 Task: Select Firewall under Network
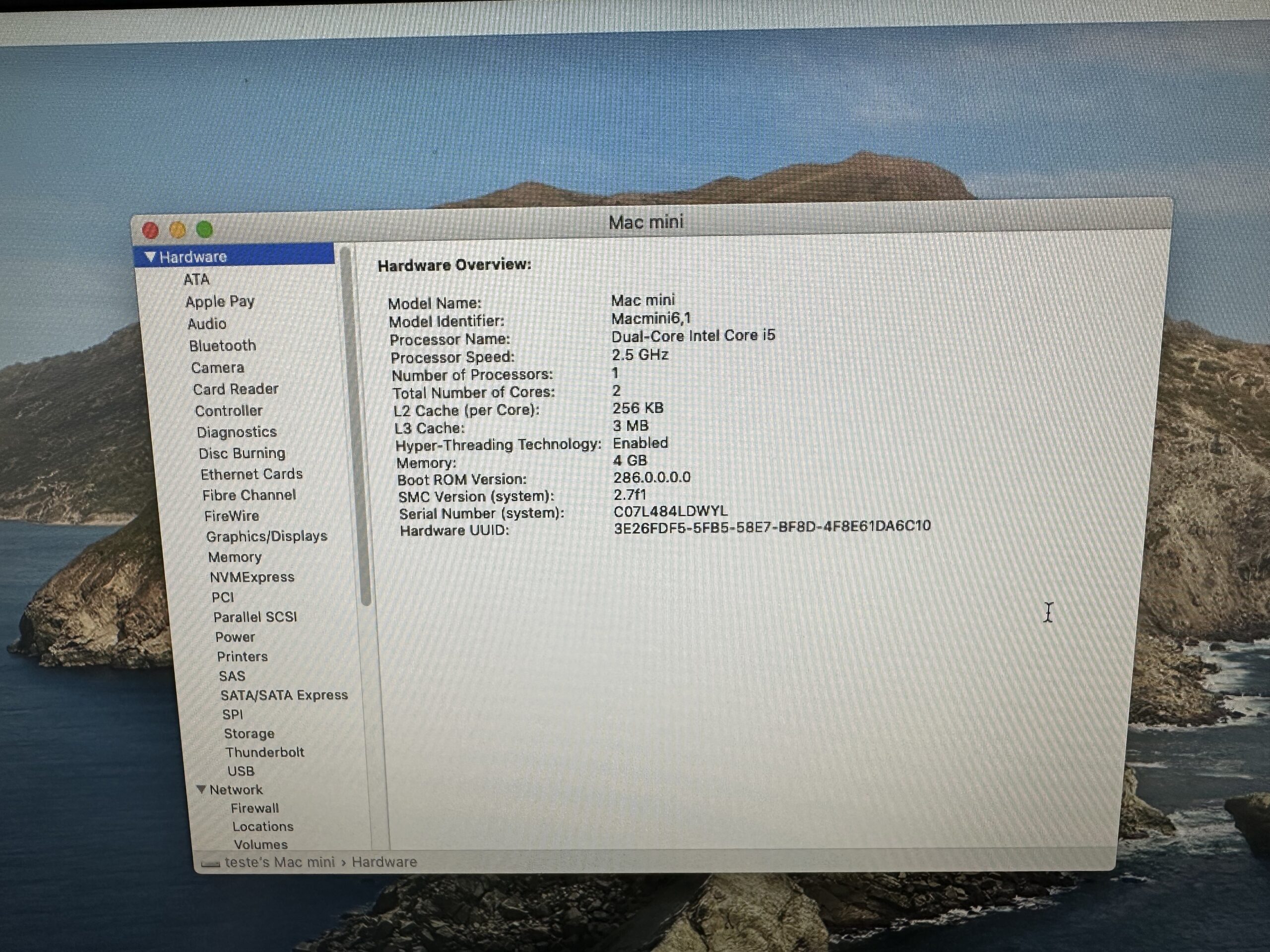pos(254,808)
